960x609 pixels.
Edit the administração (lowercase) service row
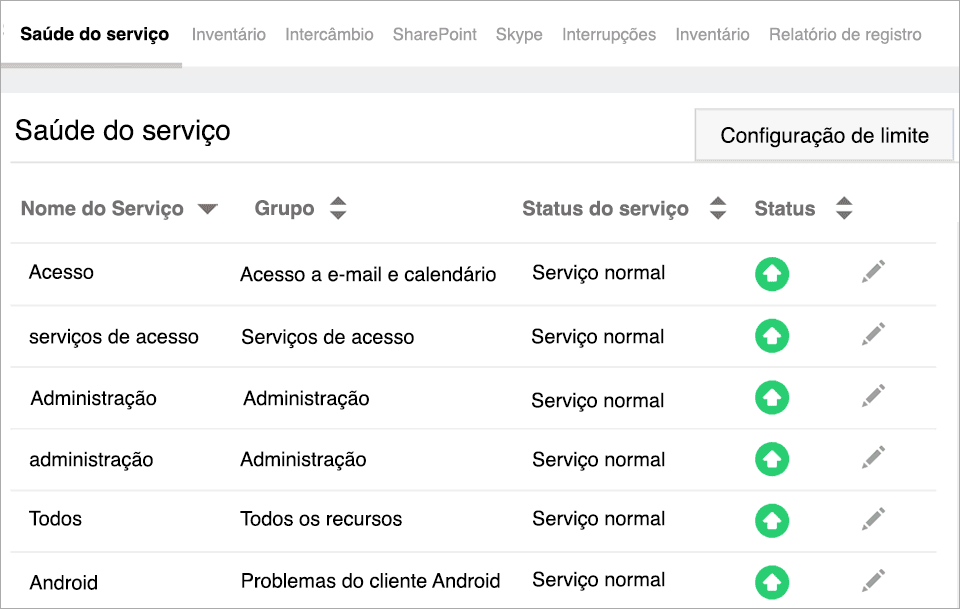point(872,457)
